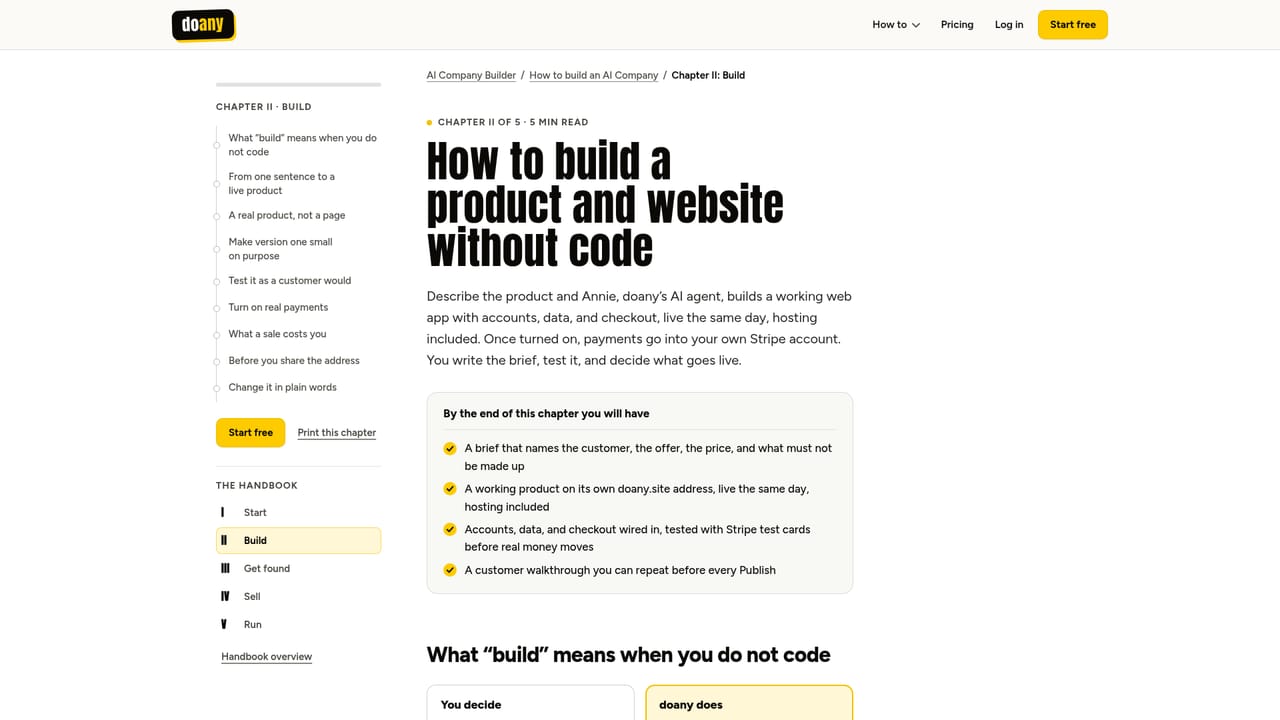Open handbook chapter I Start

click(x=298, y=512)
